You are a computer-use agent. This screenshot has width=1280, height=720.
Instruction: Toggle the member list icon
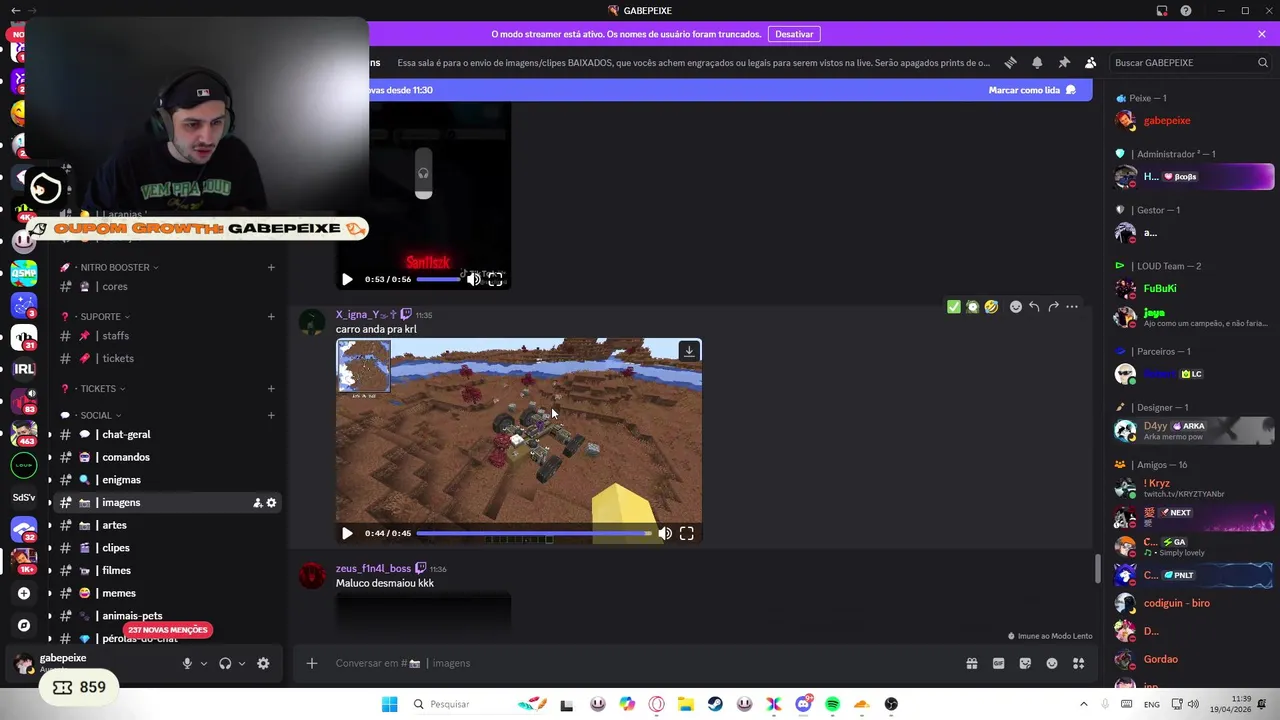pyautogui.click(x=1090, y=62)
